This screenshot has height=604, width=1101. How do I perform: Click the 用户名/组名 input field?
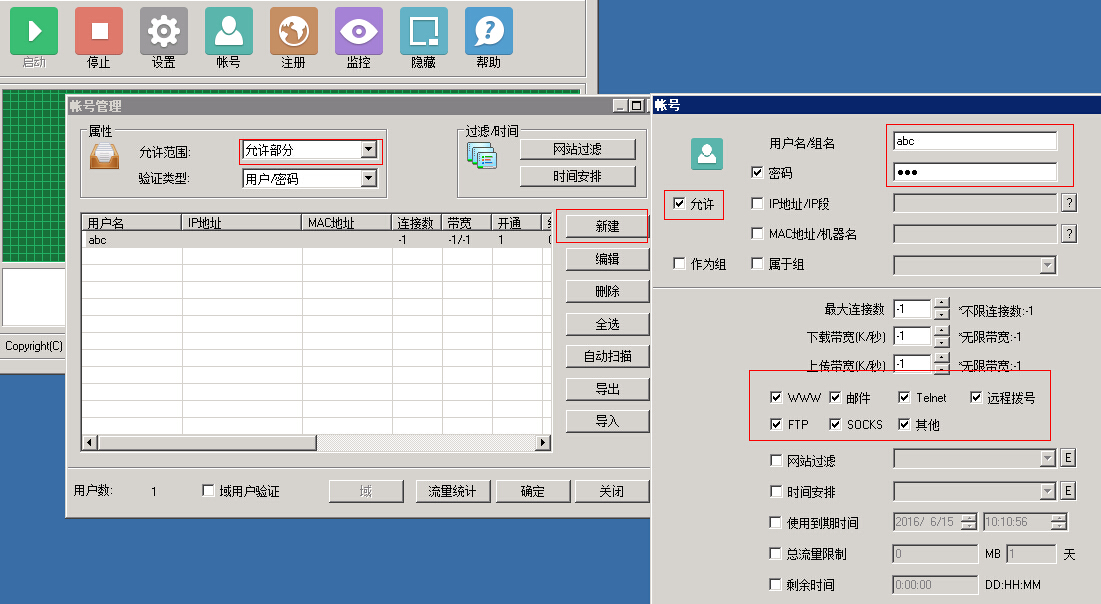tap(974, 142)
